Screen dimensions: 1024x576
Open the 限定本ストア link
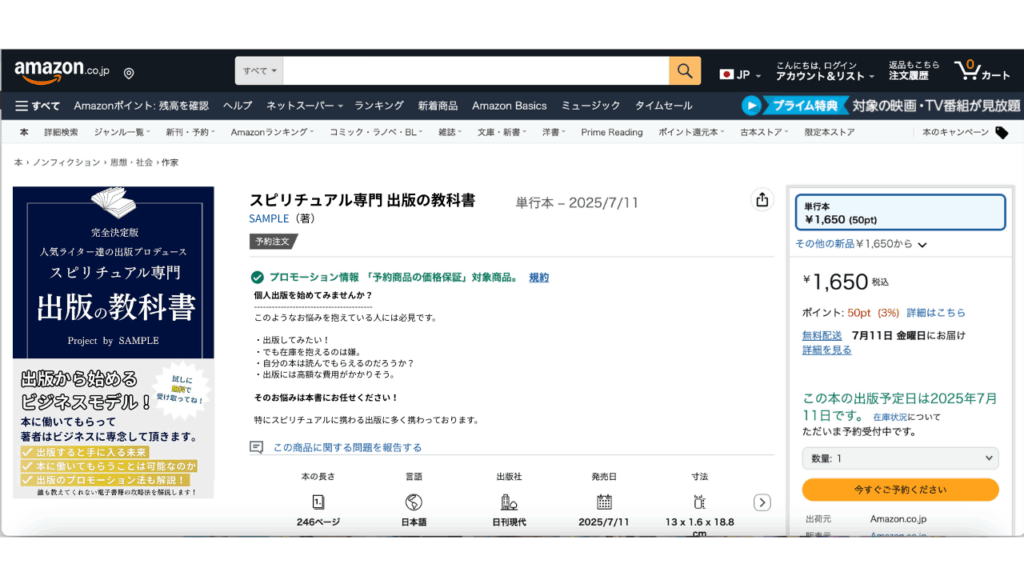pos(829,133)
